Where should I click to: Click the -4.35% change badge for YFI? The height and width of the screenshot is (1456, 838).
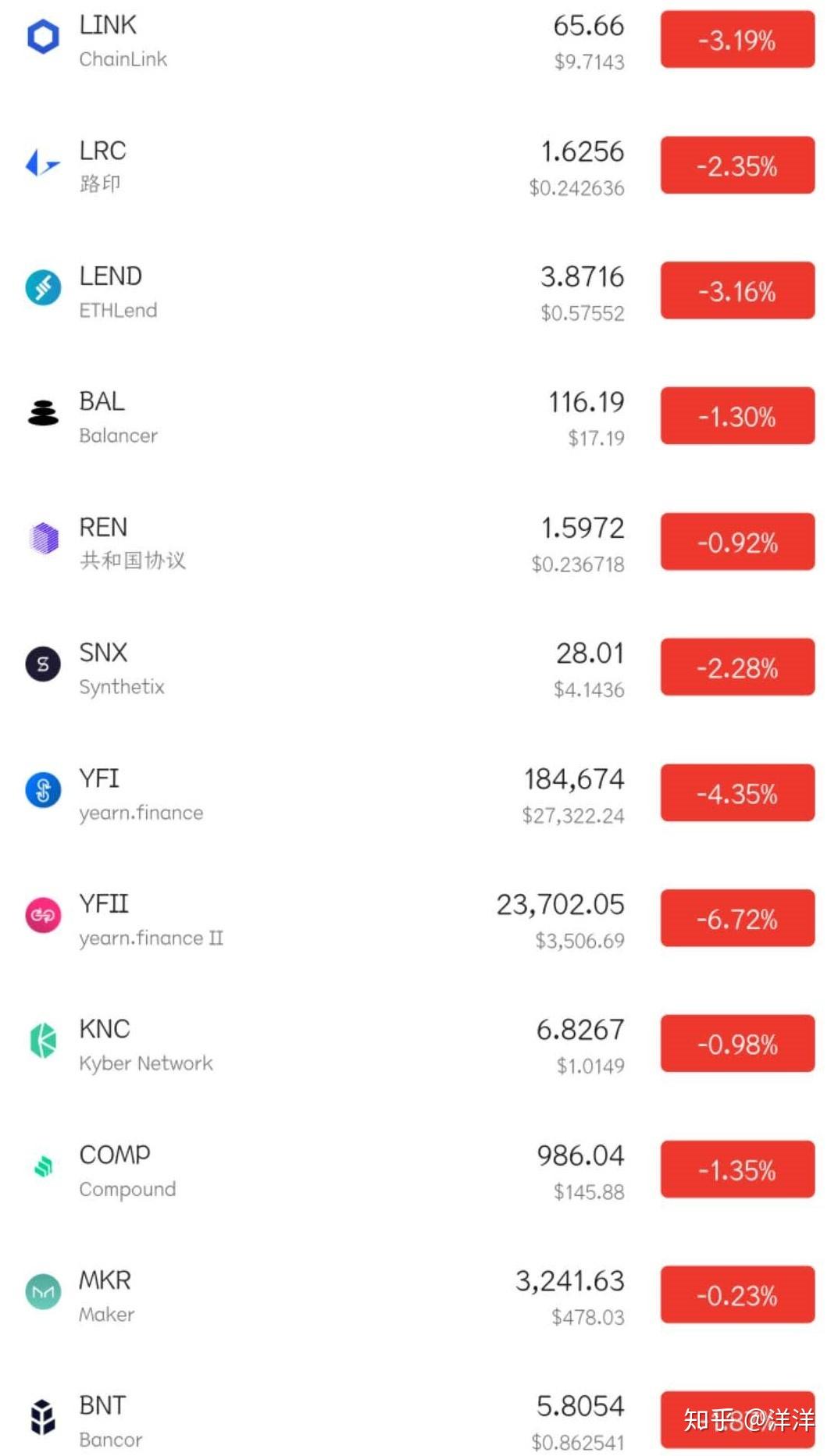(x=737, y=793)
